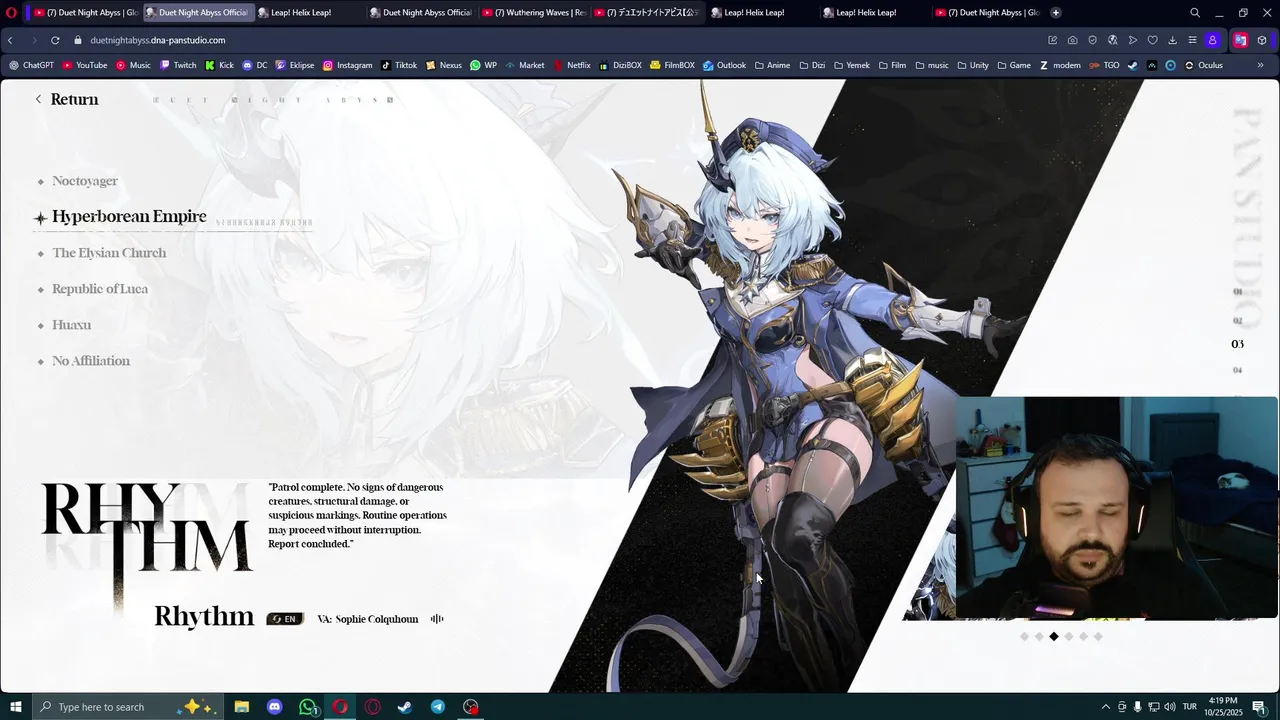
Task: Open a new browser tab with plus
Action: [1056, 13]
